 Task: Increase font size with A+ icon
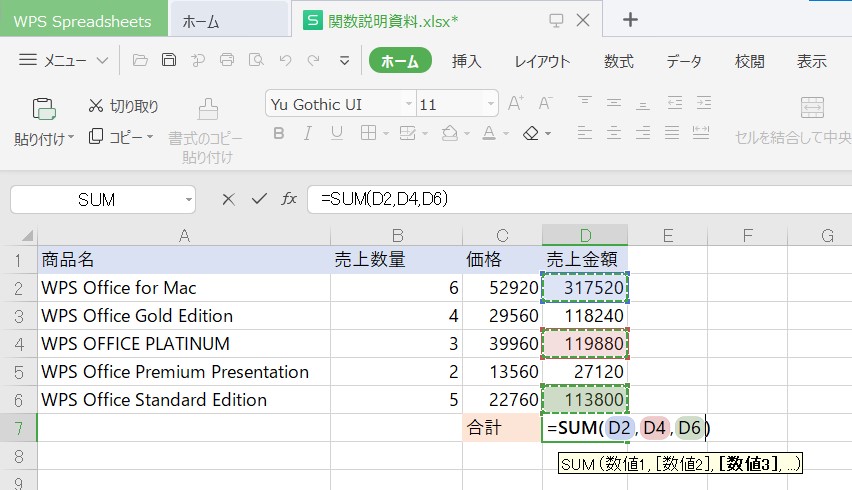[x=516, y=103]
